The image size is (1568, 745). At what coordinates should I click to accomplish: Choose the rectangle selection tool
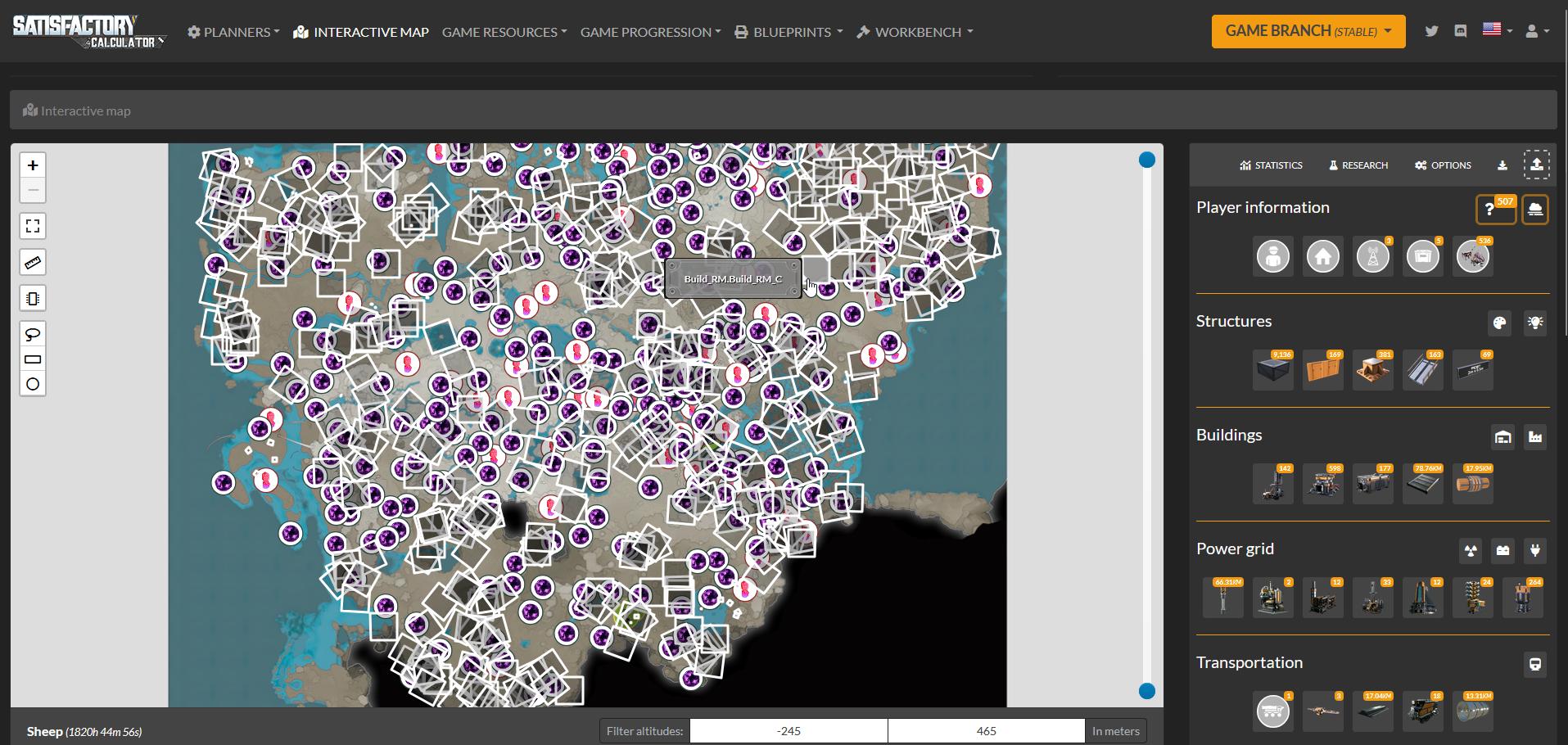(33, 359)
